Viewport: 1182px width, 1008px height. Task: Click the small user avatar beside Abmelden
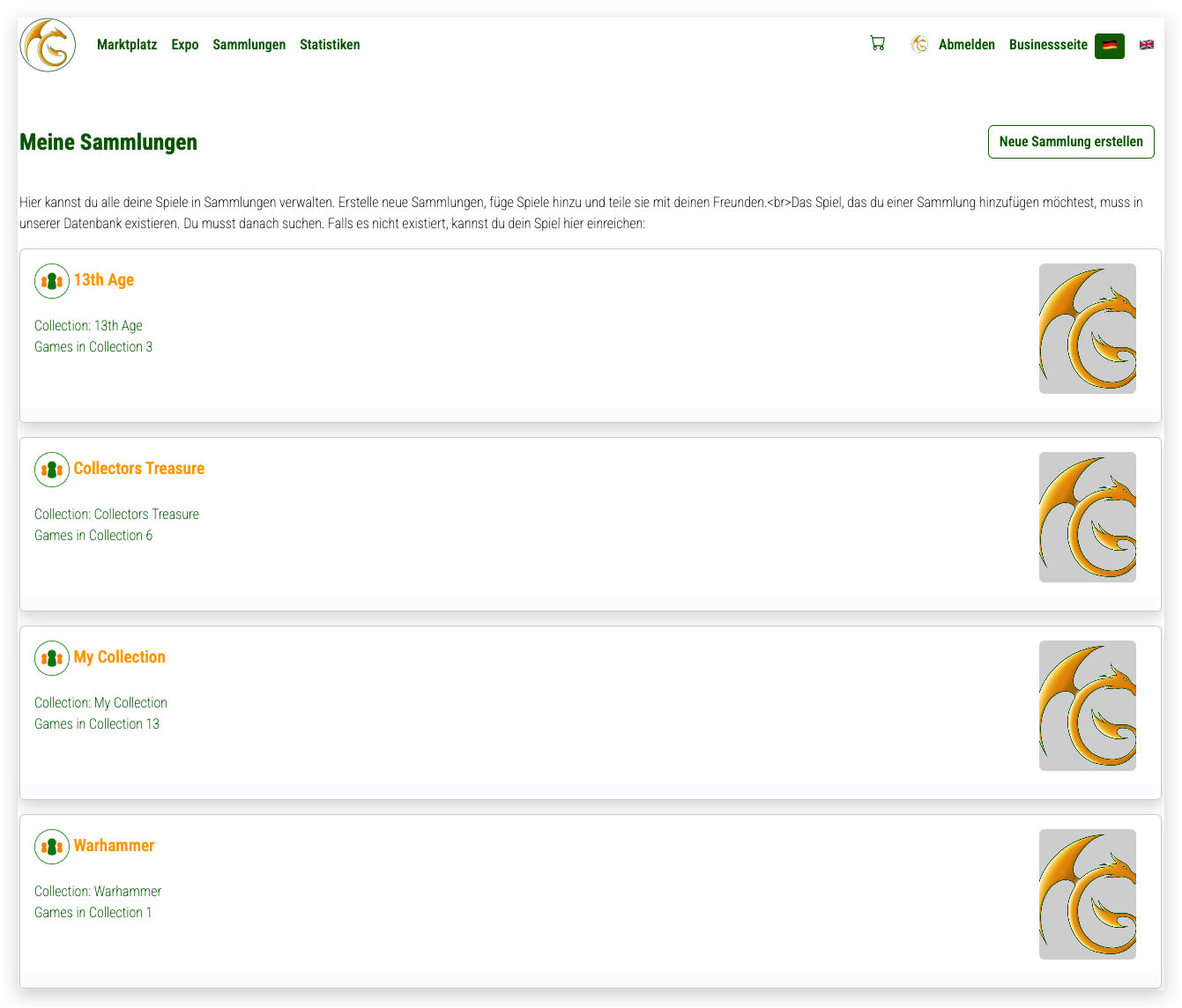919,44
